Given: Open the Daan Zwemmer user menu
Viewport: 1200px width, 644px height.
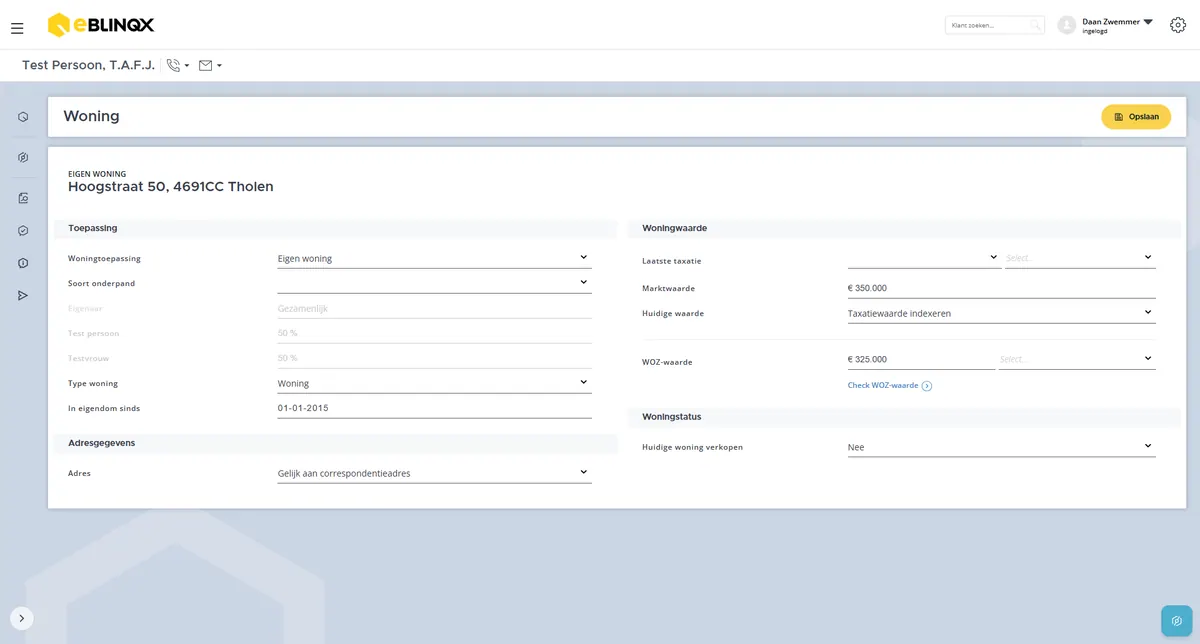Looking at the screenshot, I should (1117, 25).
